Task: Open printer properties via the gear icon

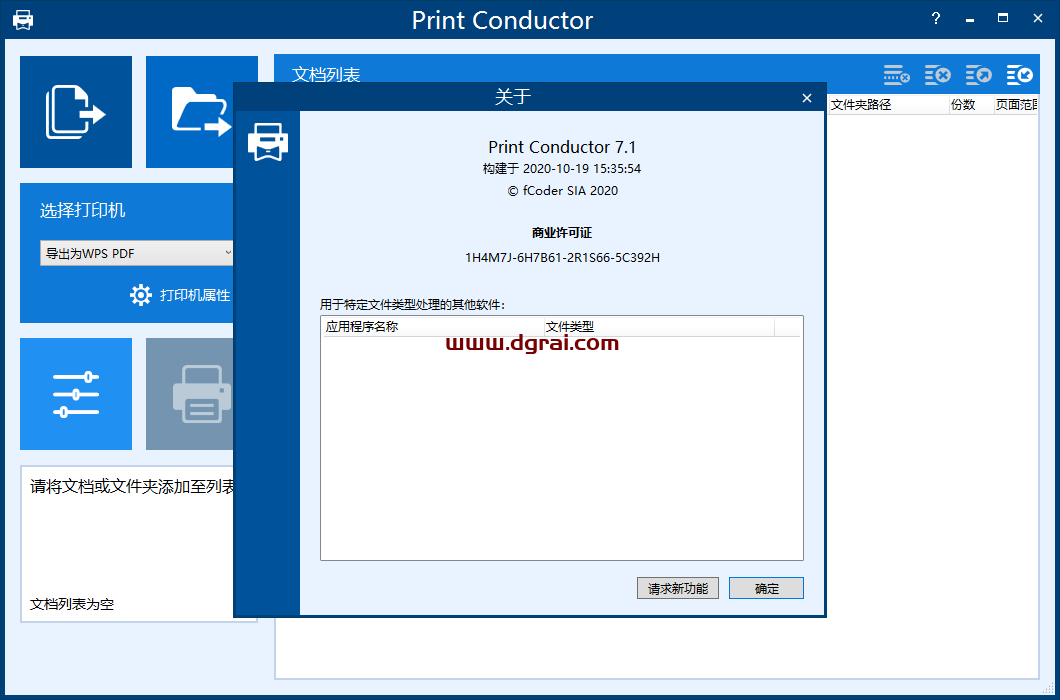Action: (x=141, y=295)
